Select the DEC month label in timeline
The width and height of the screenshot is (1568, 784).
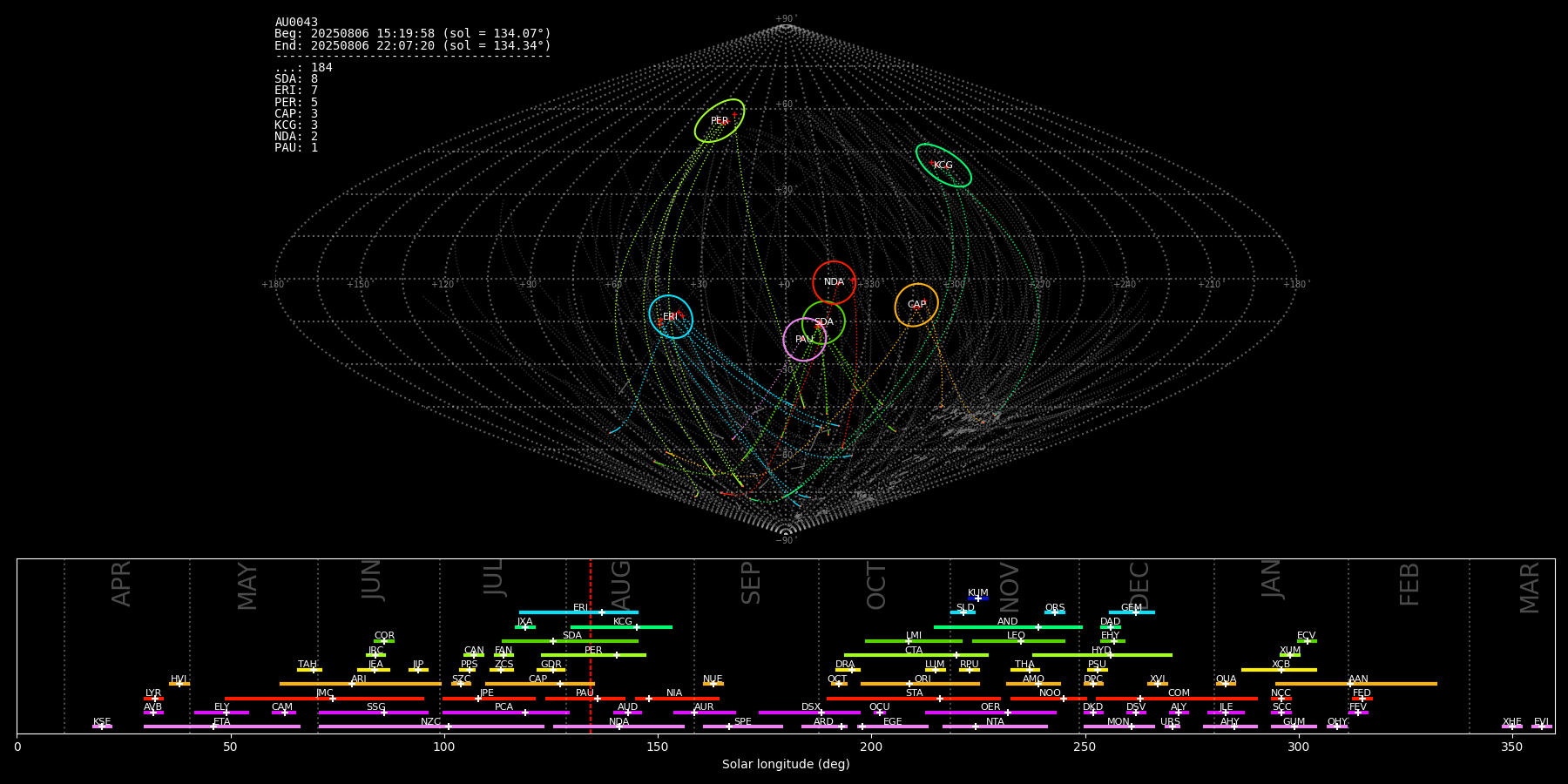1139,585
